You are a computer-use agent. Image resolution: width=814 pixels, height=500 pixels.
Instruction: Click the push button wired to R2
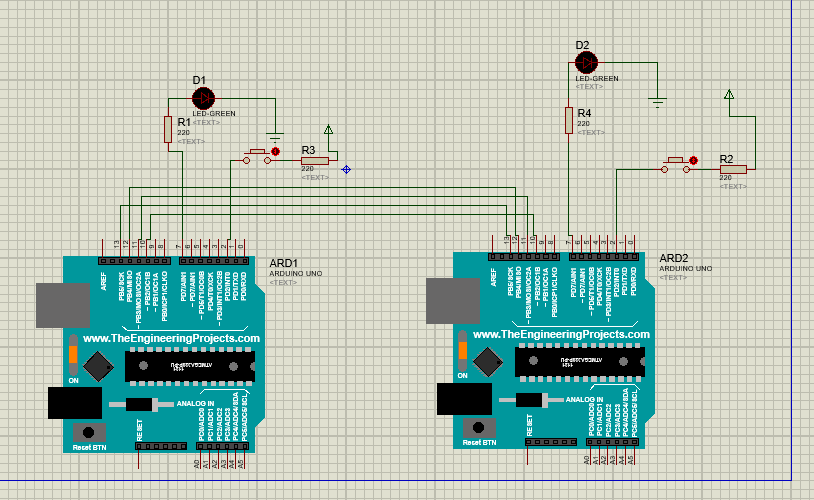675,165
